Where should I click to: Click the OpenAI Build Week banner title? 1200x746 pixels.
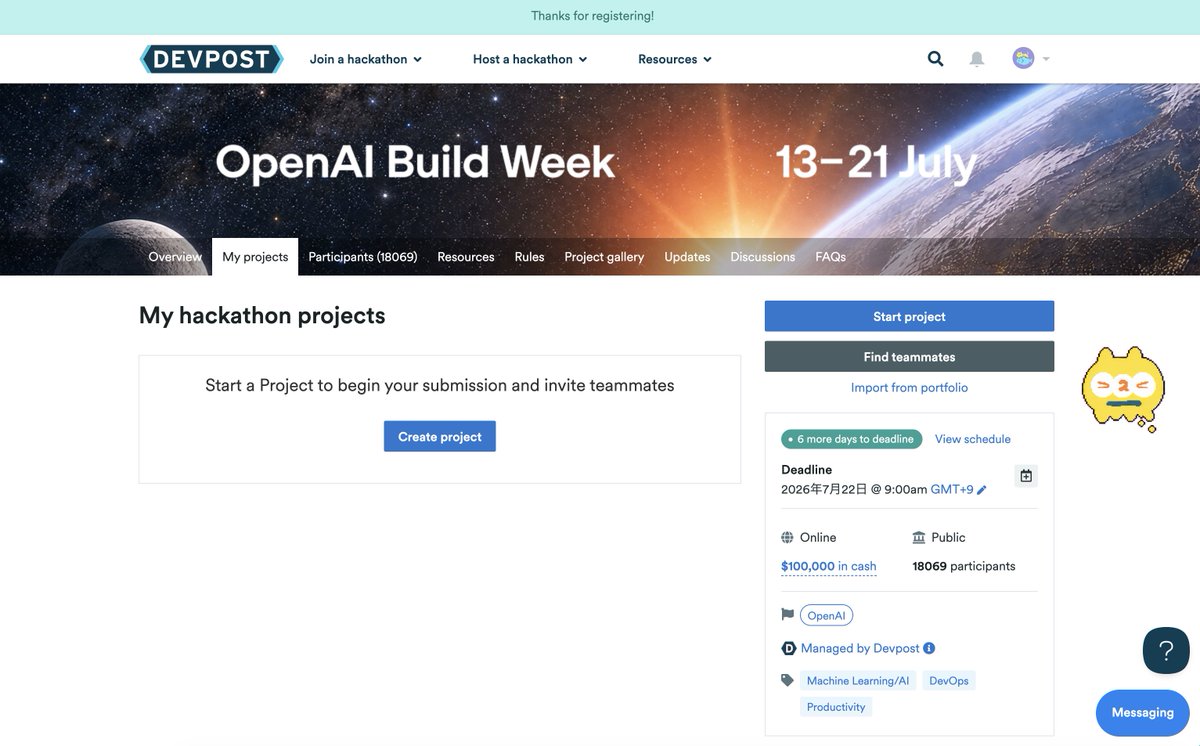(415, 163)
